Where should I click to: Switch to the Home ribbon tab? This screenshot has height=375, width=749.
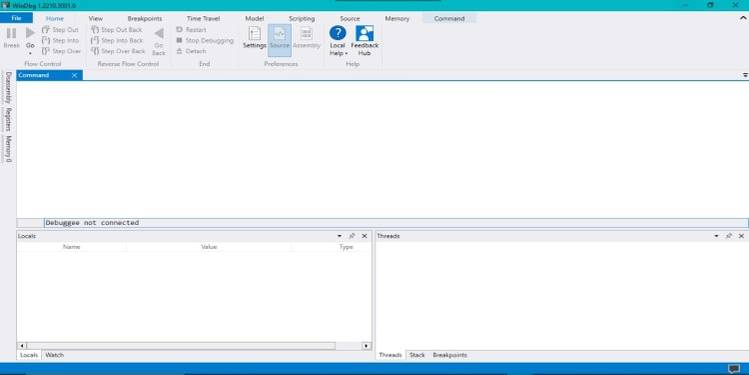[x=54, y=19]
